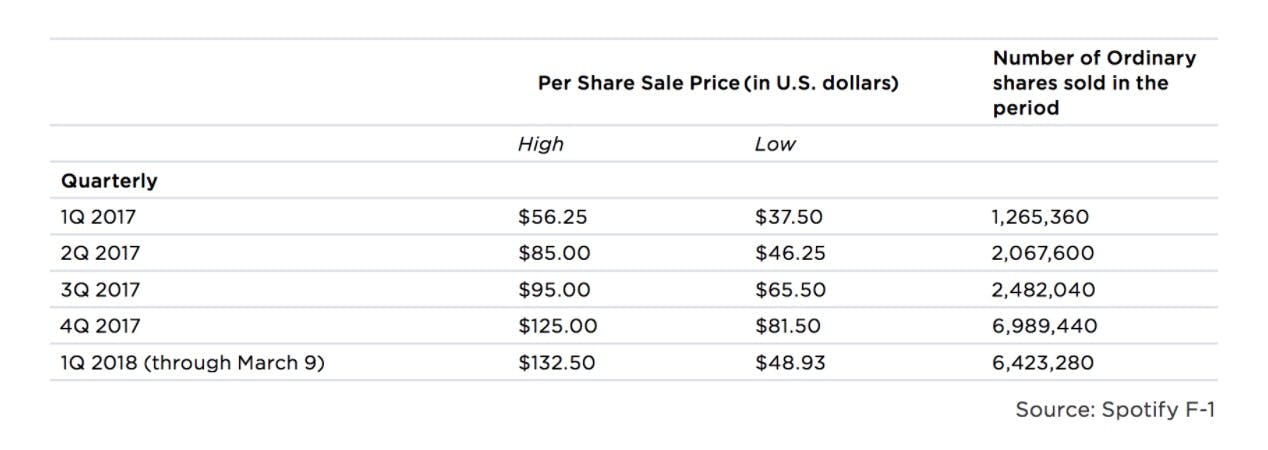Select the 6,989,440 shares sold cell
The height and width of the screenshot is (450, 1268).
[1045, 326]
